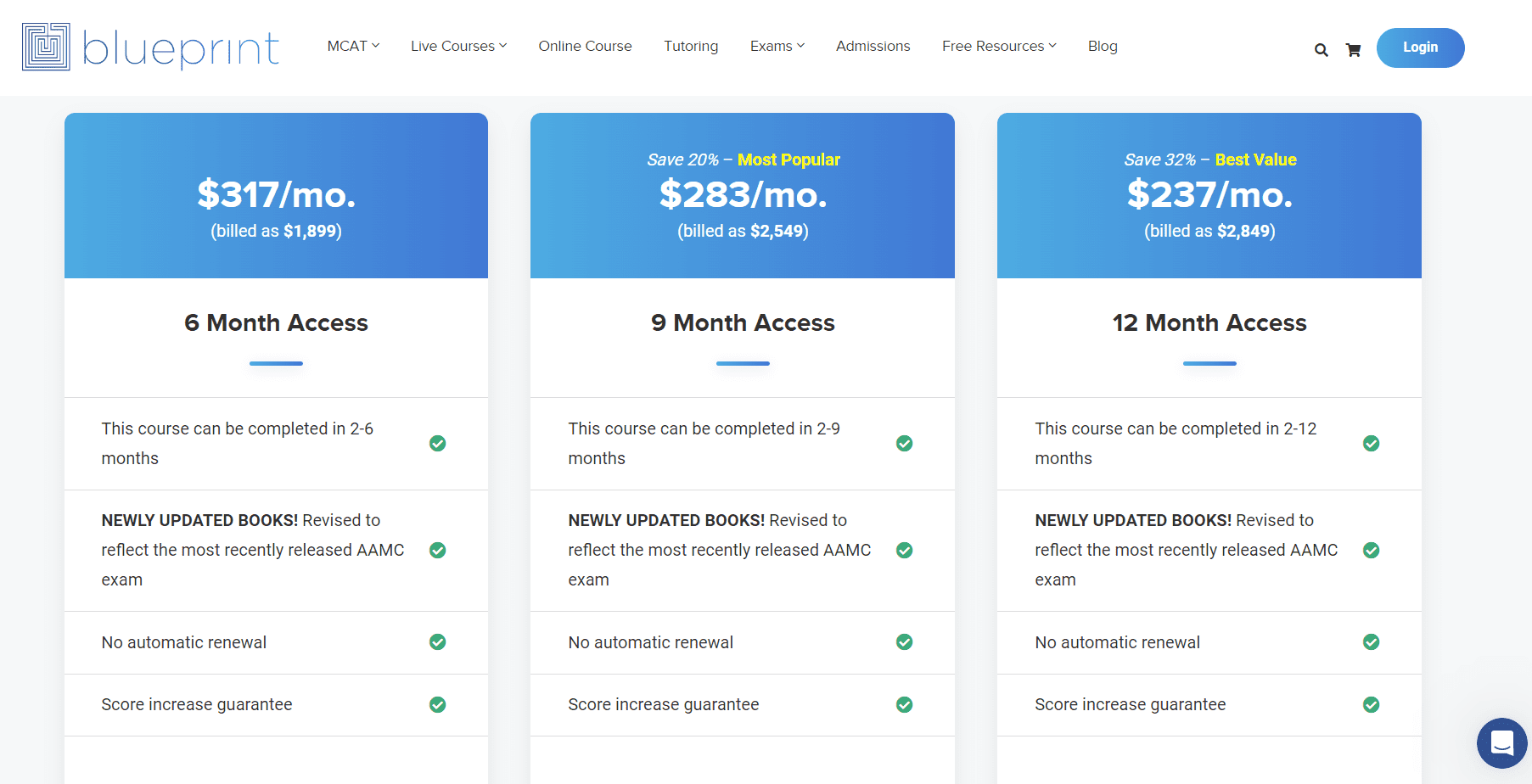The width and height of the screenshot is (1532, 784).
Task: Open the search magnifier icon
Action: coord(1321,50)
